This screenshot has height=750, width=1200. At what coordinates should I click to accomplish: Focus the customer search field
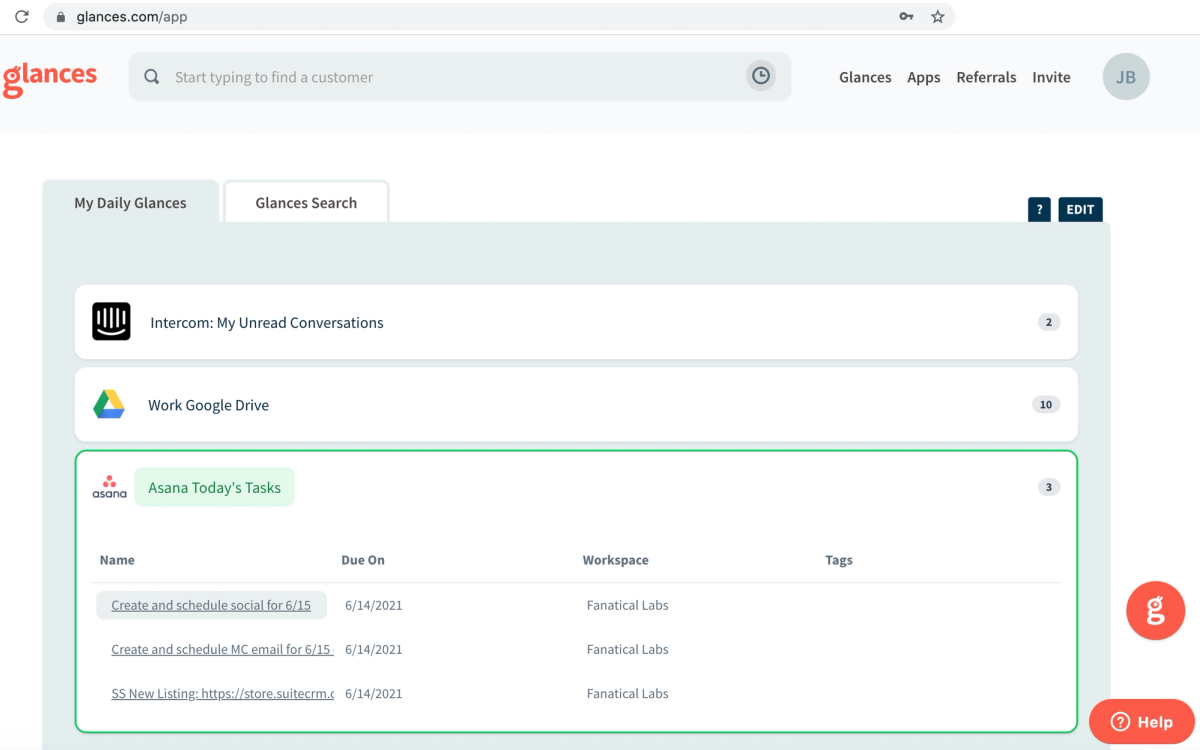[460, 77]
